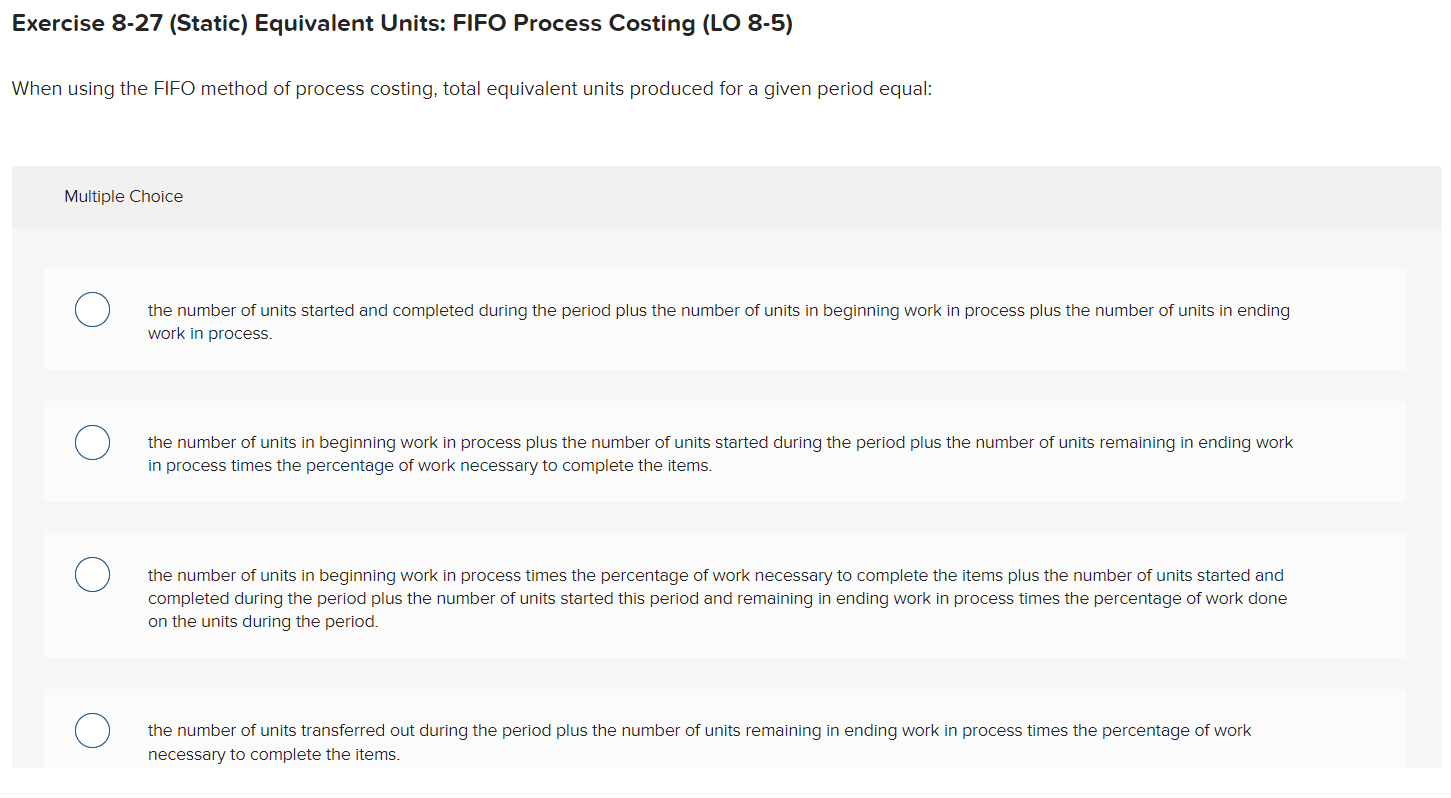Select the radio button beside the second option
The width and height of the screenshot is (1451, 798).
point(92,441)
